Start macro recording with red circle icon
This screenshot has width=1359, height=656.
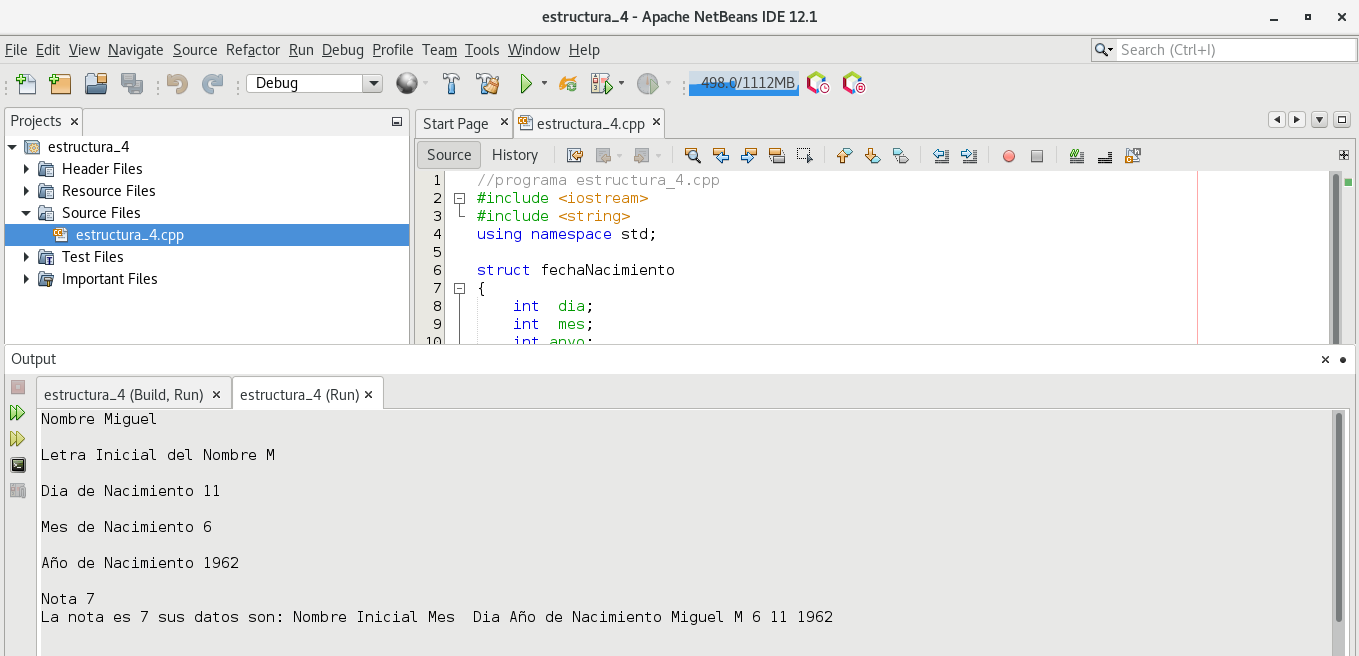click(x=1008, y=156)
